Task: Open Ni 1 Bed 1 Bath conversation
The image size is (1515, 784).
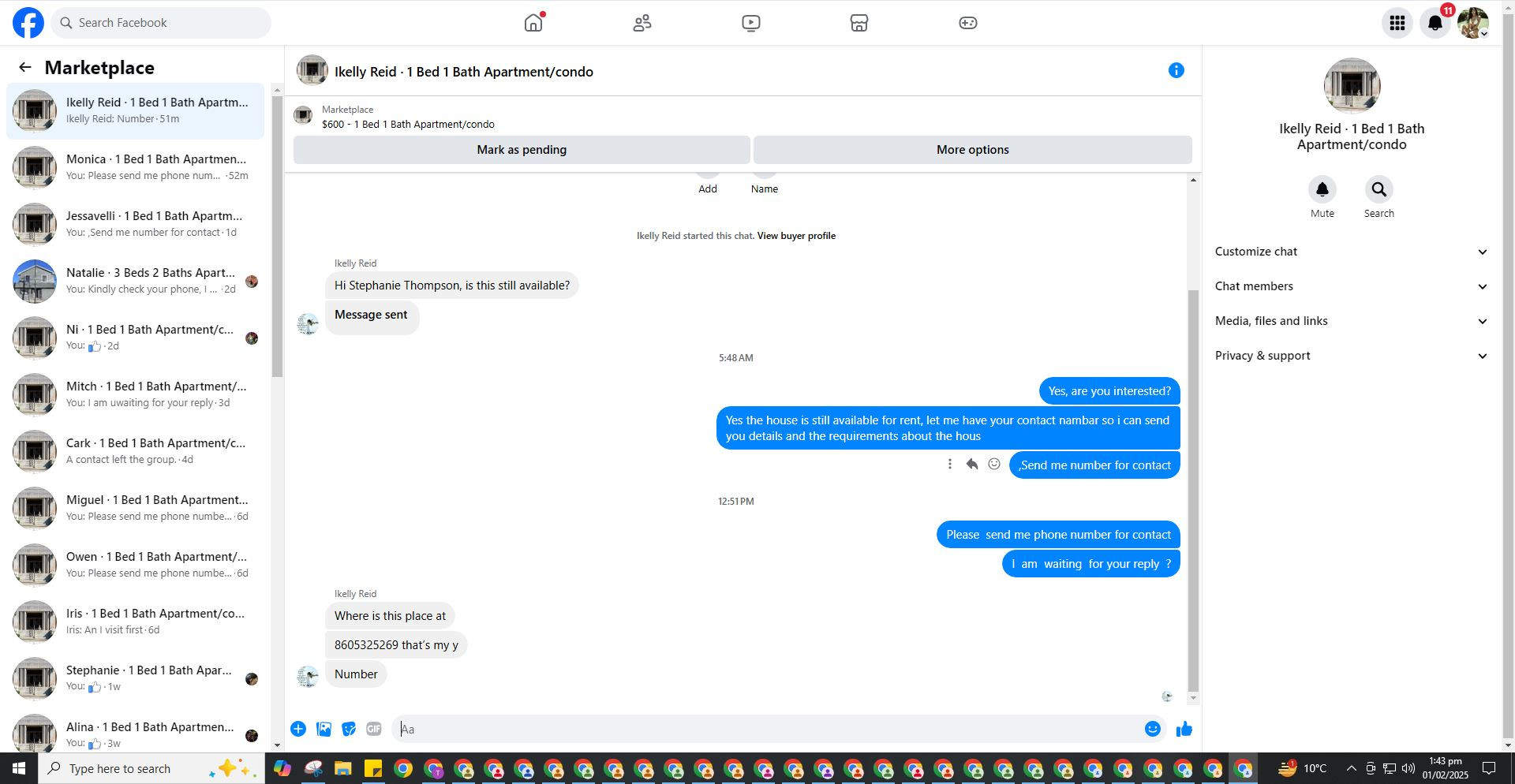Action: pyautogui.click(x=136, y=338)
